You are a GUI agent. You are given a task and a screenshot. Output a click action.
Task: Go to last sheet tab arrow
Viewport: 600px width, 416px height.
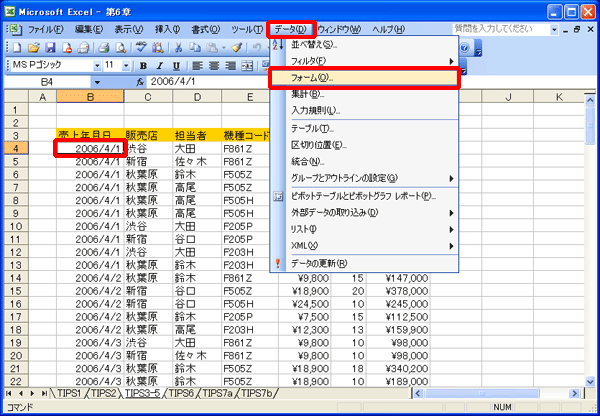(44, 393)
